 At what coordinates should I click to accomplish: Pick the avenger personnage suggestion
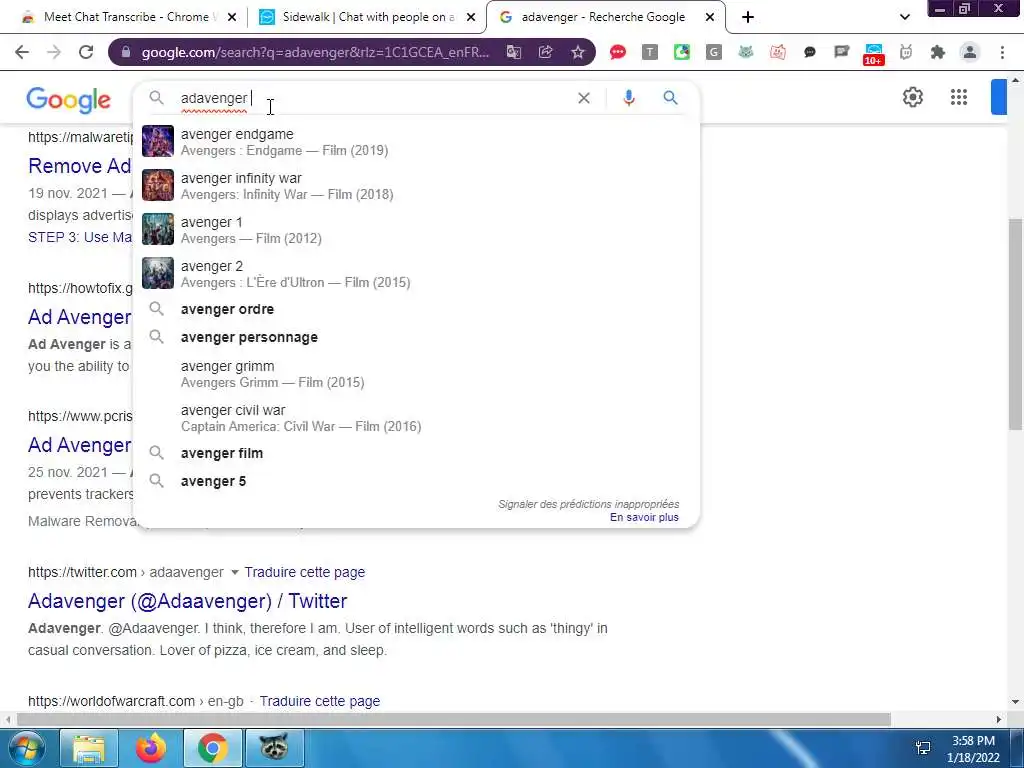pos(416,337)
